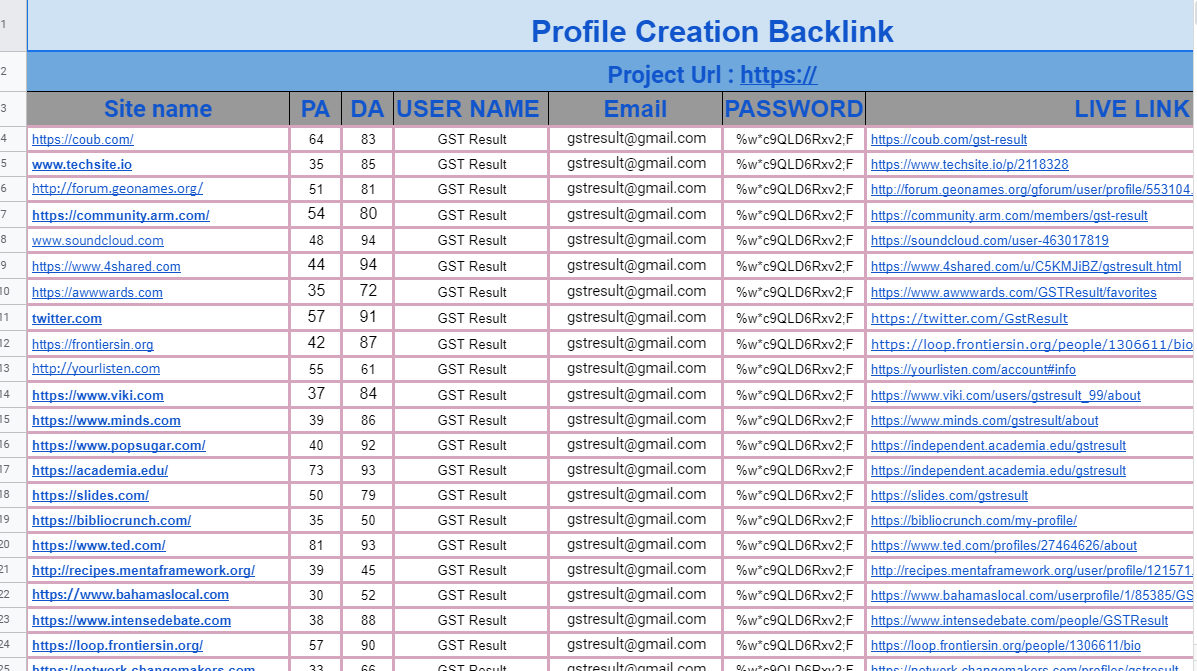Select the PASSWORD header cell
Screen dimensions: 1197x671
coord(794,108)
